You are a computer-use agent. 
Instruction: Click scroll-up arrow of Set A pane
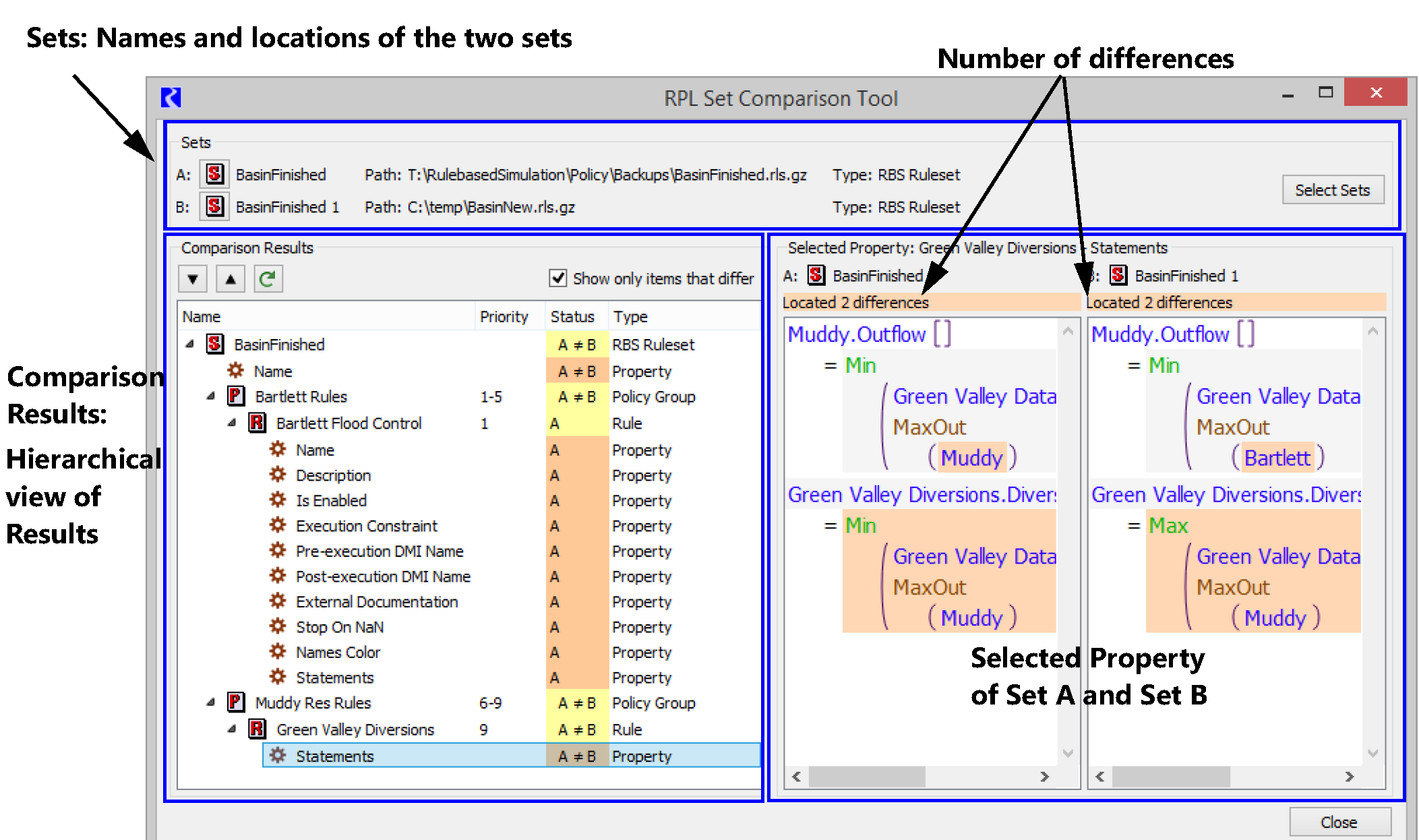coord(1067,331)
